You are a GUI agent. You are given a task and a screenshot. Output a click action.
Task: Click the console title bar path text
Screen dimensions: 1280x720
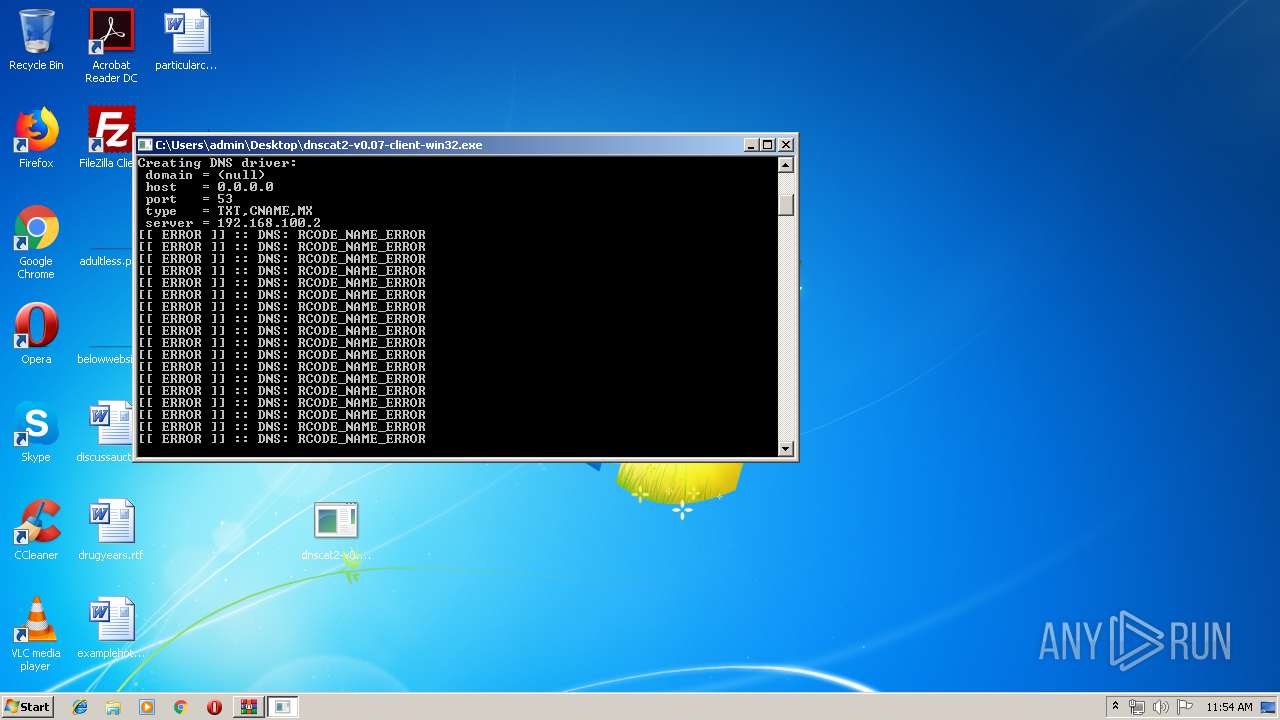319,145
